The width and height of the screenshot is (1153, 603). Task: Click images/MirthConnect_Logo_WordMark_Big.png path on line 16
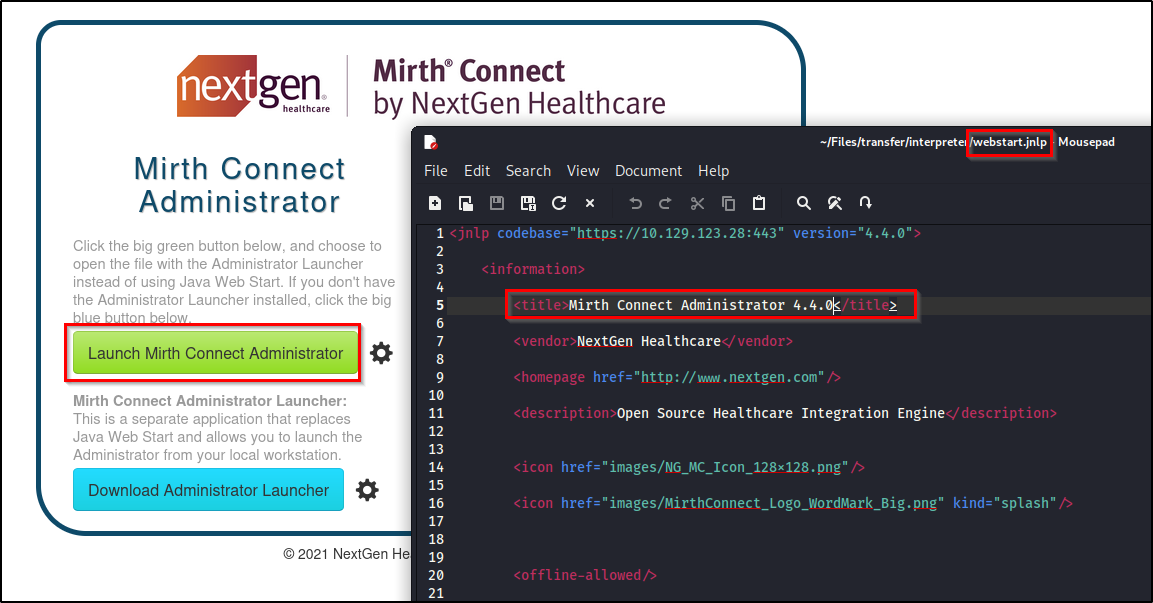click(773, 503)
